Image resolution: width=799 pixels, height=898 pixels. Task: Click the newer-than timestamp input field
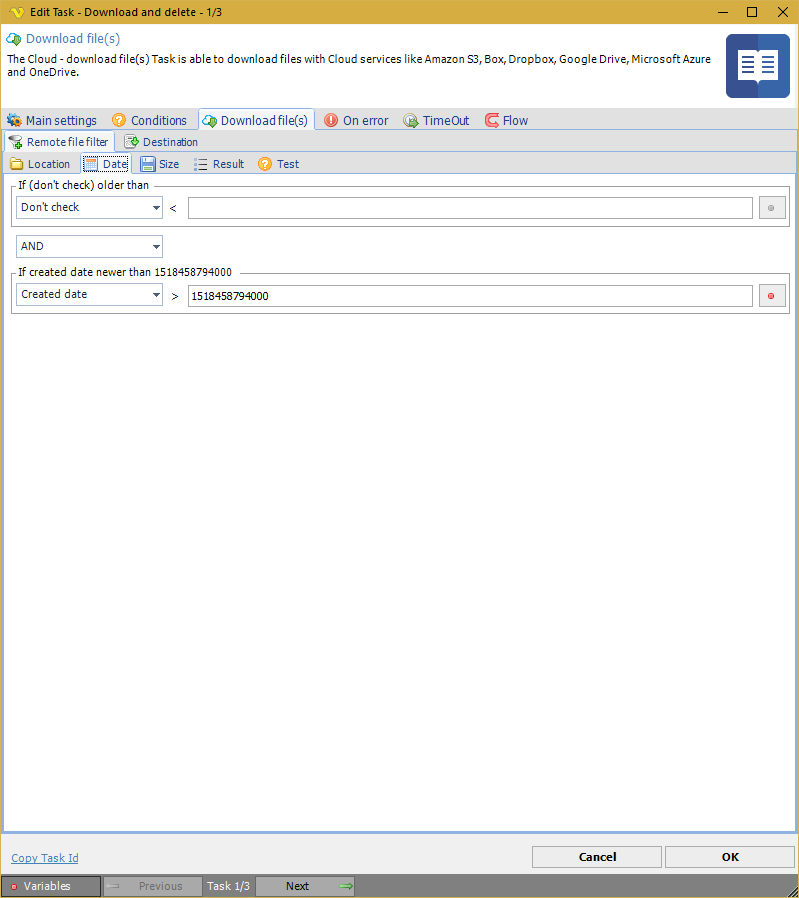(x=470, y=296)
